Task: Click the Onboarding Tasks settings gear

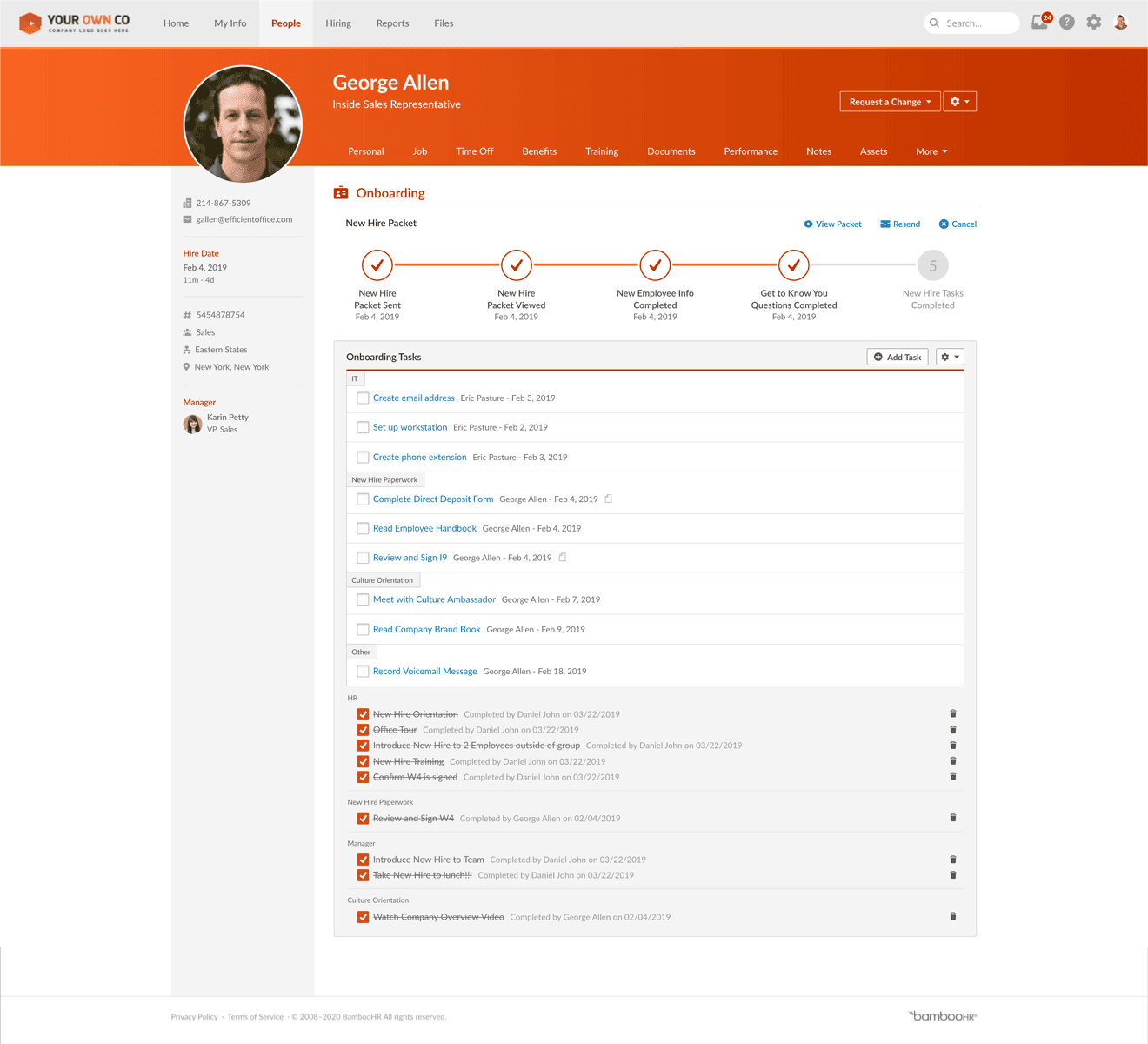Action: (x=949, y=357)
